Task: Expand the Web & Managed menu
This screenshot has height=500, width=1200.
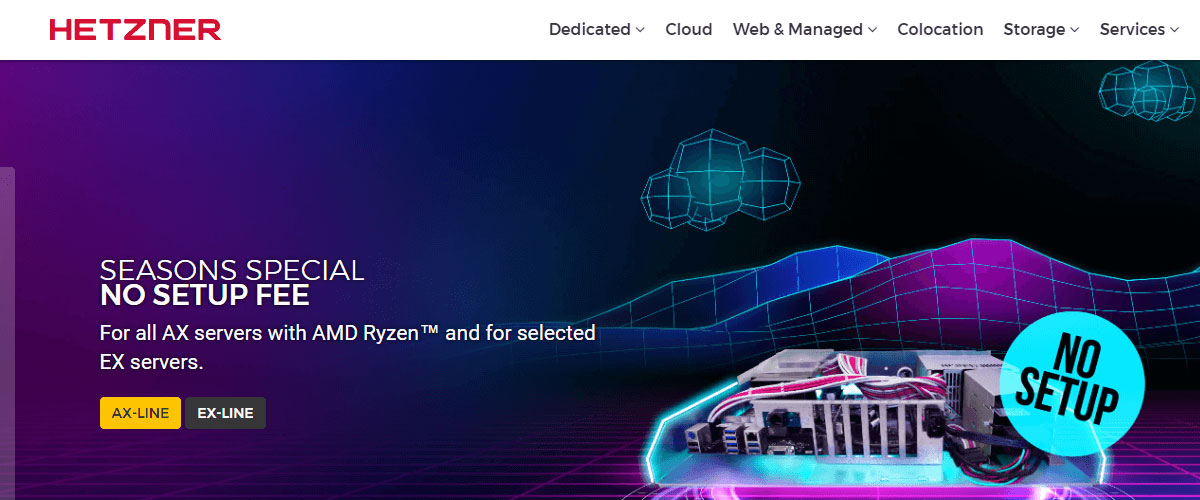Action: [x=805, y=30]
